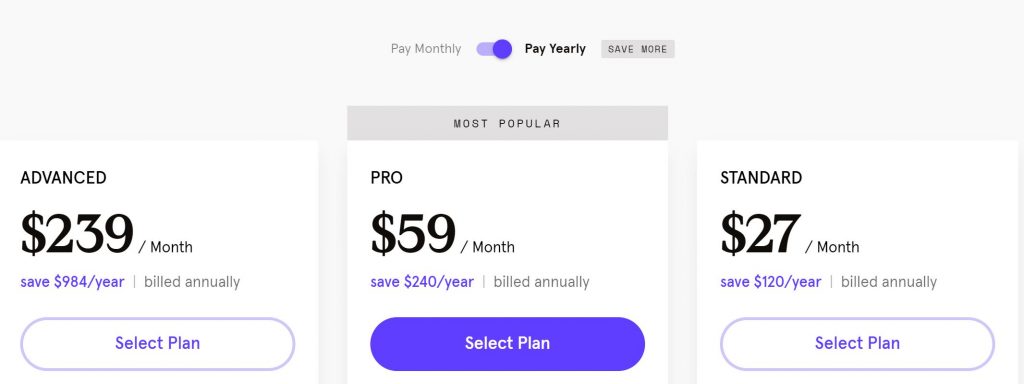1024x384 pixels.
Task: Click billed annually under Pro plan
Action: pyautogui.click(x=541, y=282)
